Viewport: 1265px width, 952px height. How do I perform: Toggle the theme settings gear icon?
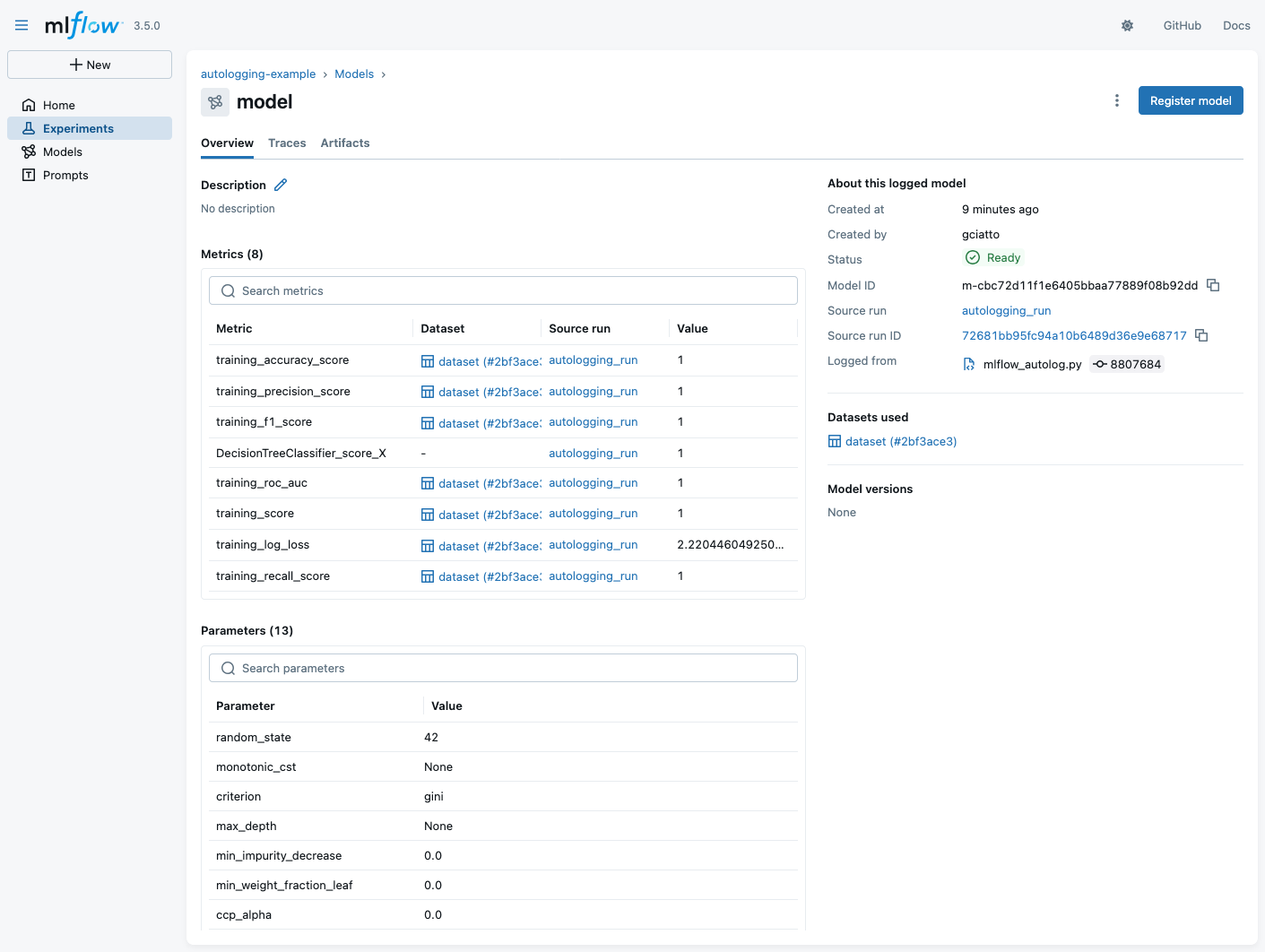coord(1127,26)
